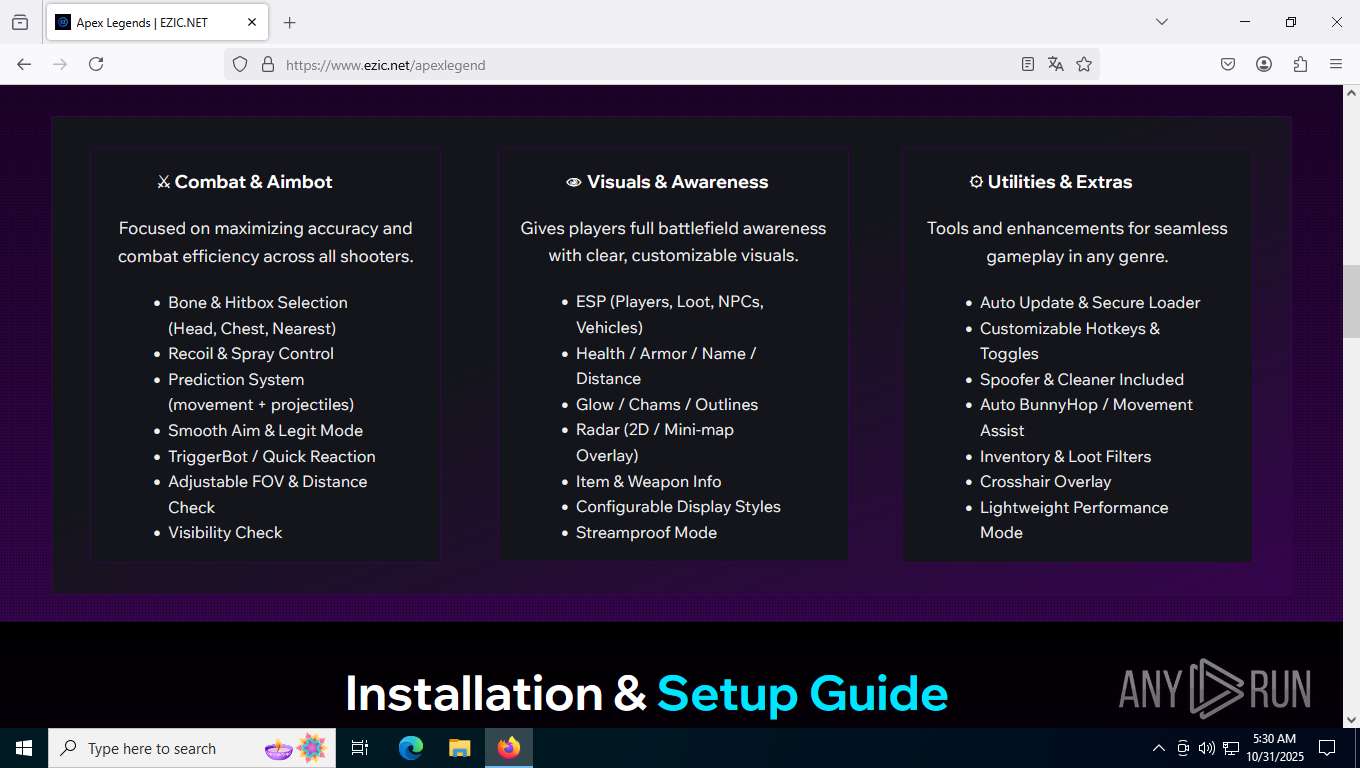
Task: Open the notification center icon
Action: pyautogui.click(x=1327, y=748)
